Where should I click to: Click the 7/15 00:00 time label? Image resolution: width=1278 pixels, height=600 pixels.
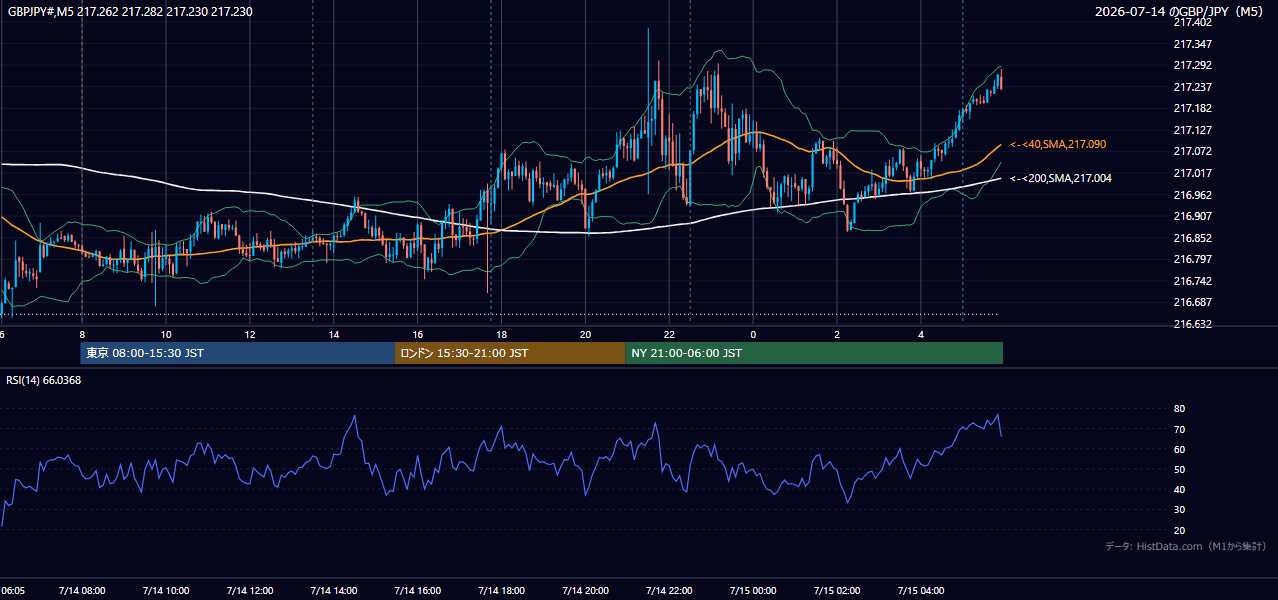753,590
